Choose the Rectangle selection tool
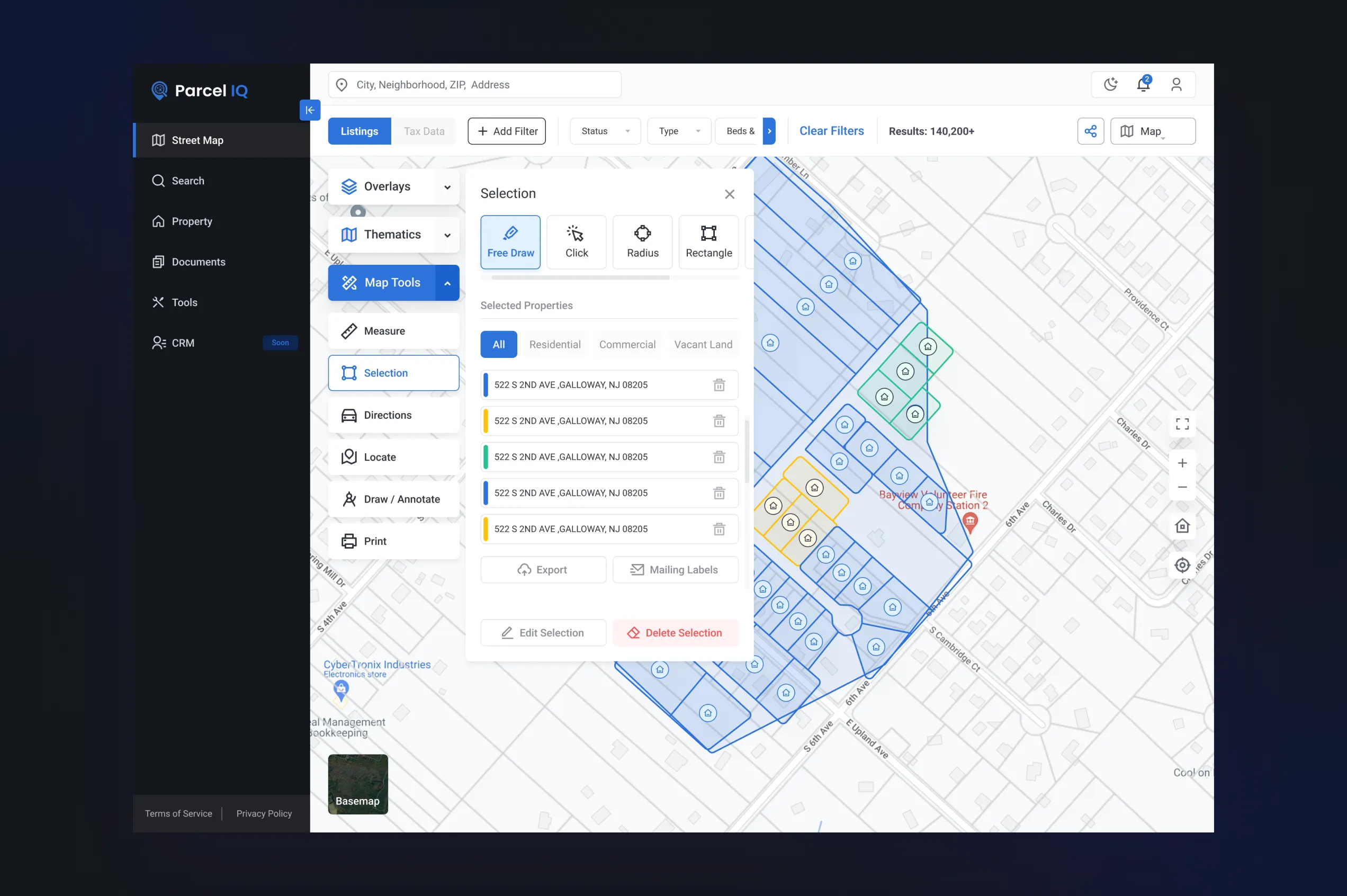Image resolution: width=1347 pixels, height=896 pixels. tap(708, 243)
